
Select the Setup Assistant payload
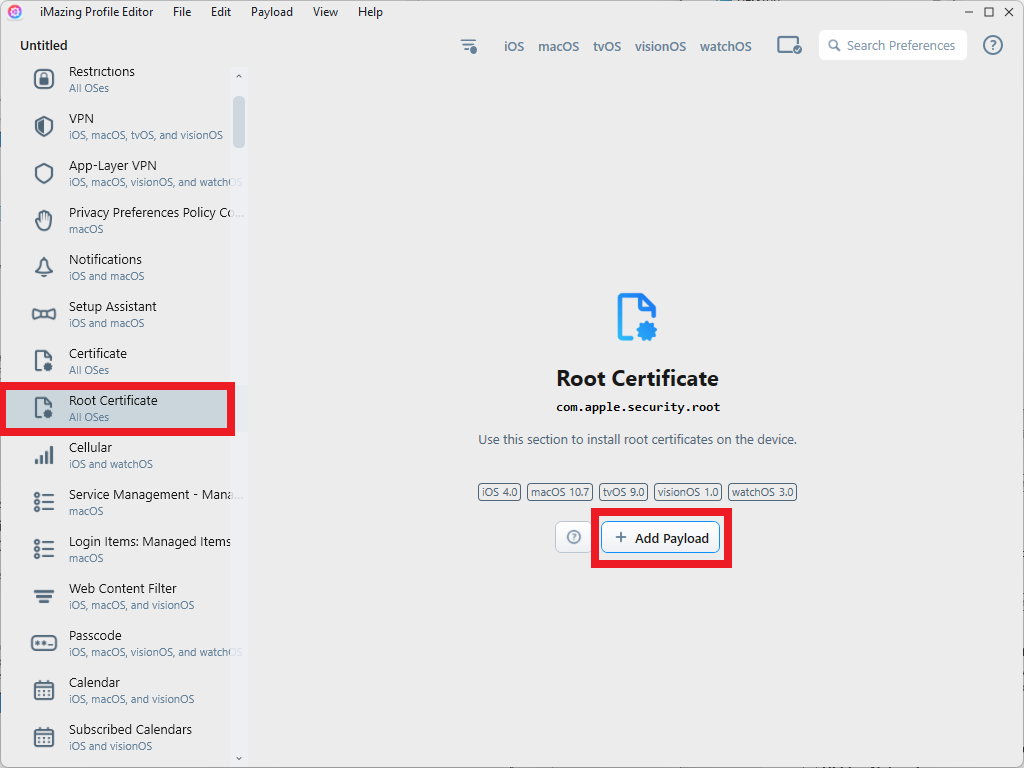[x=118, y=314]
